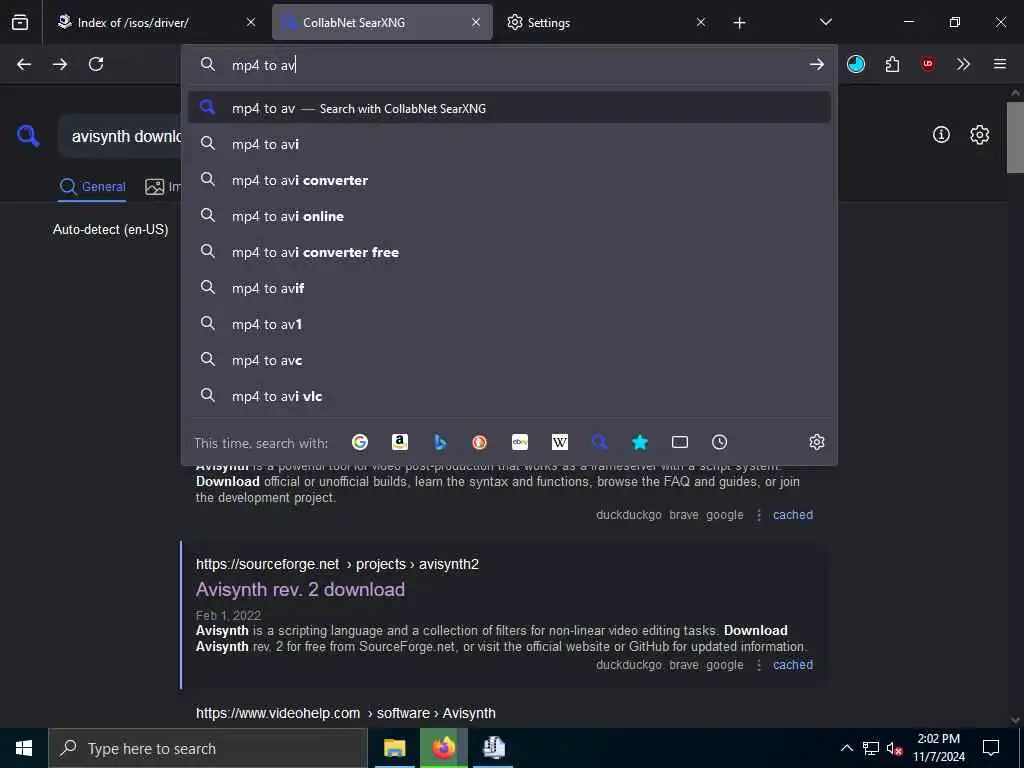Open the Windows Start menu
Screen dimensions: 1024x768
click(x=24, y=748)
